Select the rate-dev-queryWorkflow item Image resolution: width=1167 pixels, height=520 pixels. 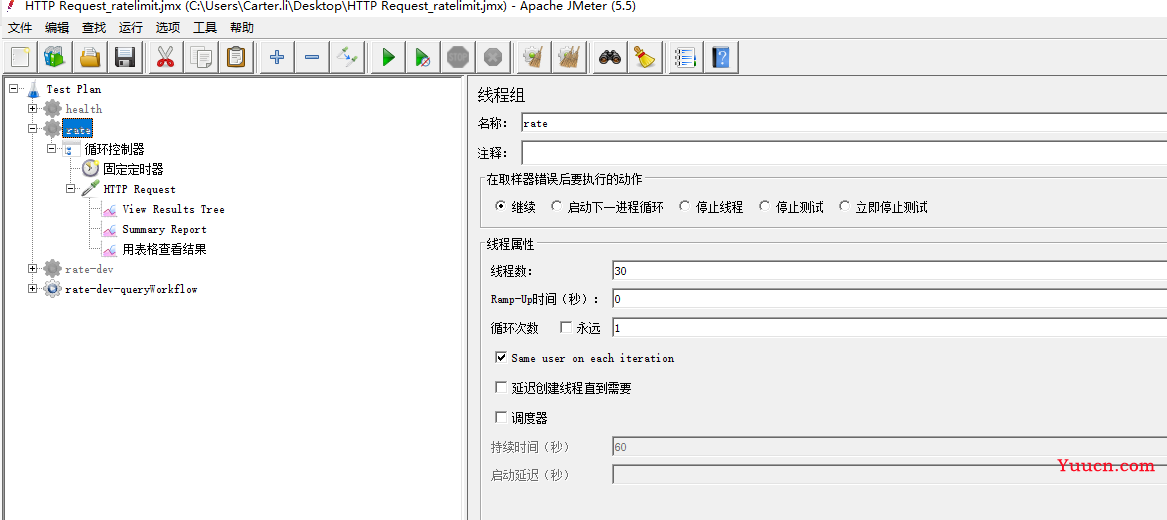pyautogui.click(x=131, y=289)
